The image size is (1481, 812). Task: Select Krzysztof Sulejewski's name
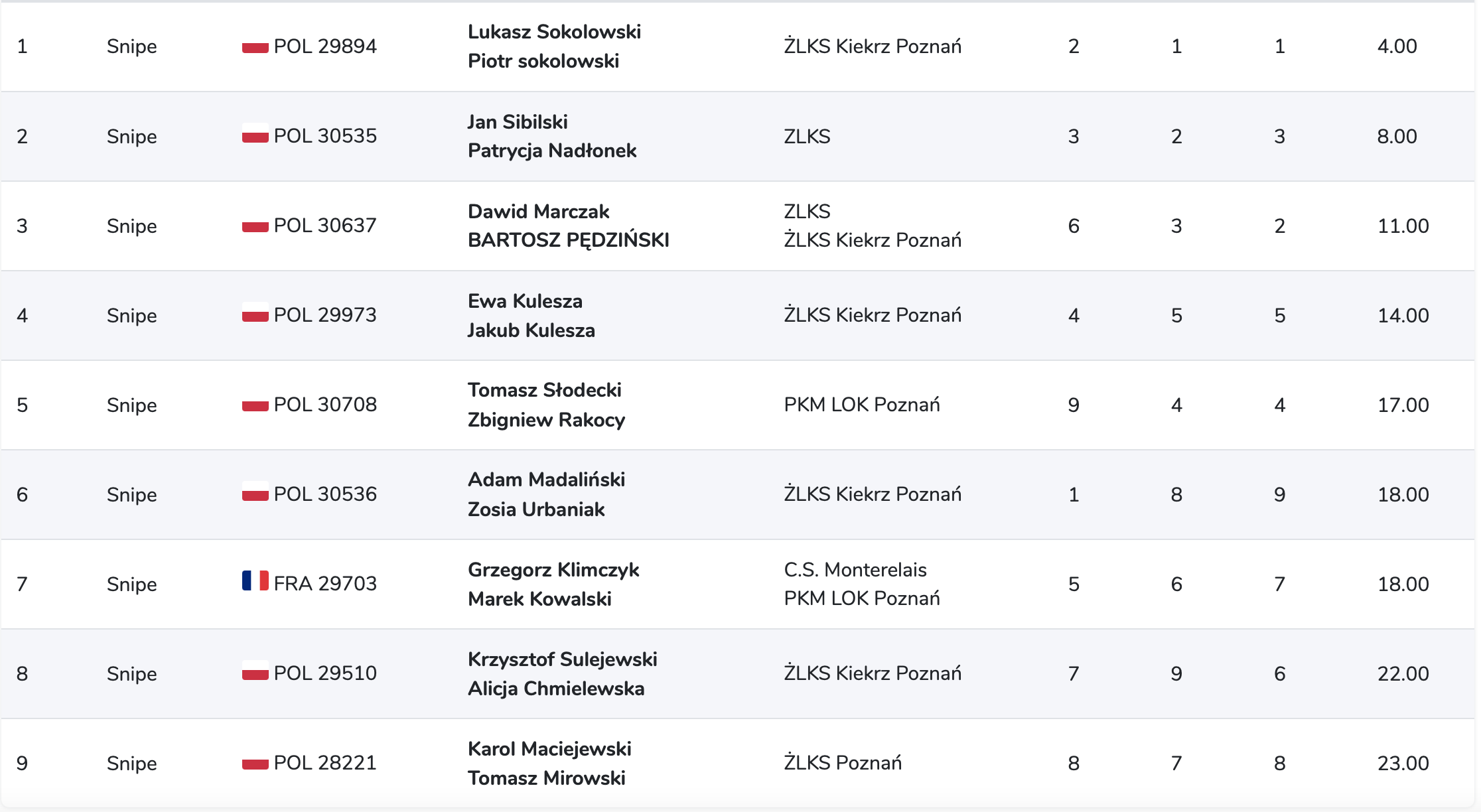562,659
